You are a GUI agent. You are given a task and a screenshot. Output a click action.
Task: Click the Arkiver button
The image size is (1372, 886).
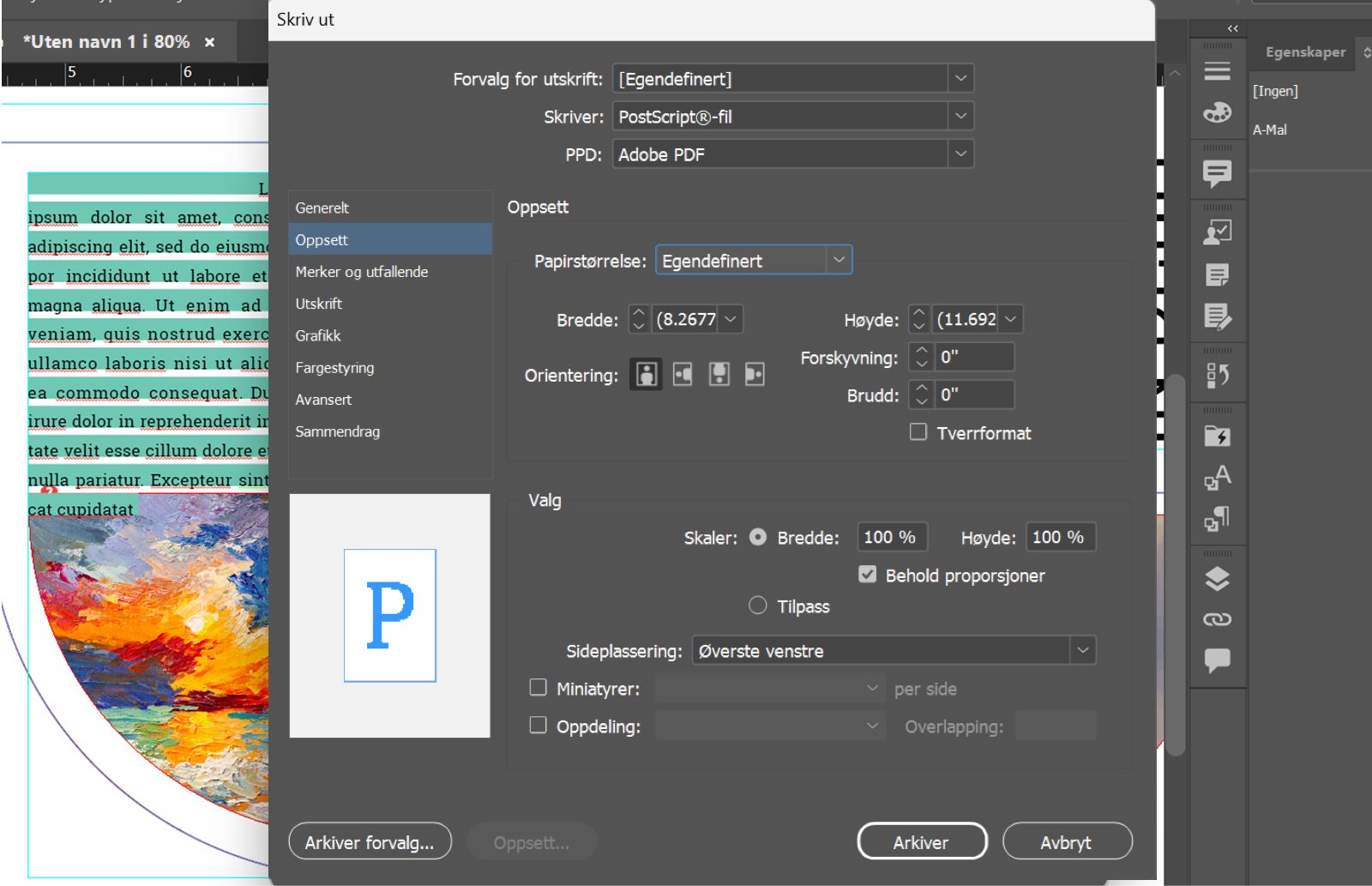[x=922, y=841]
